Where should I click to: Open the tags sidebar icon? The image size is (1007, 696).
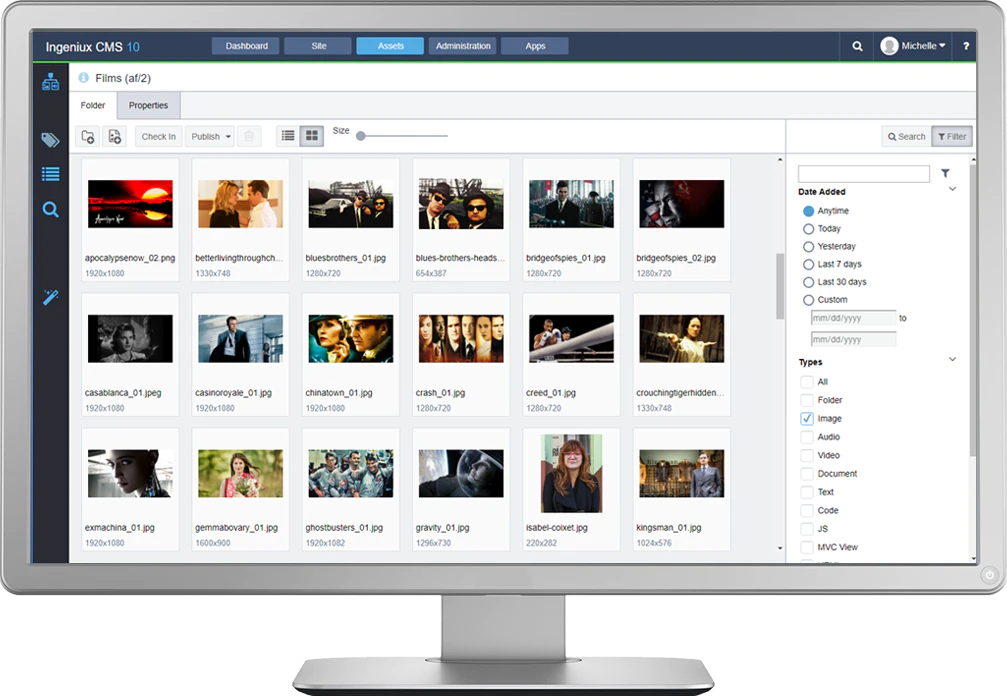point(51,140)
